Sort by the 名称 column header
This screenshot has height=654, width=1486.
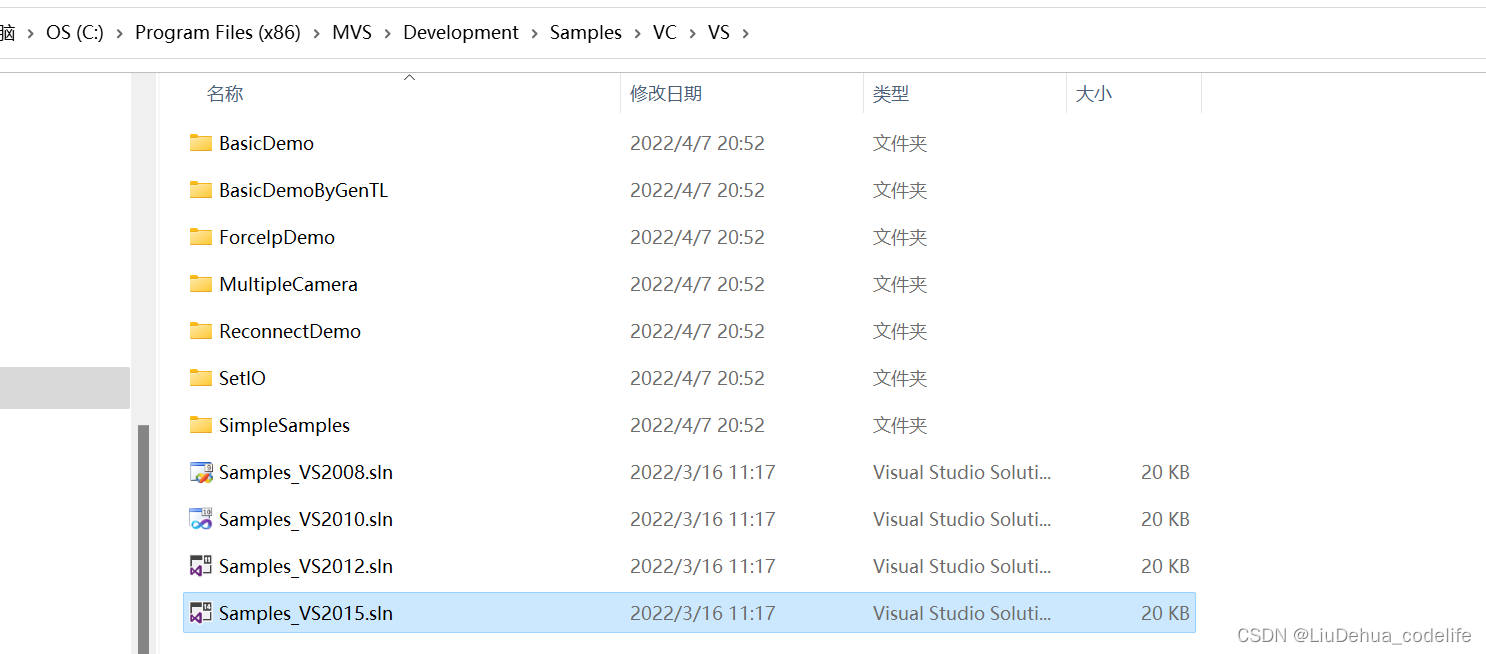pyautogui.click(x=225, y=94)
